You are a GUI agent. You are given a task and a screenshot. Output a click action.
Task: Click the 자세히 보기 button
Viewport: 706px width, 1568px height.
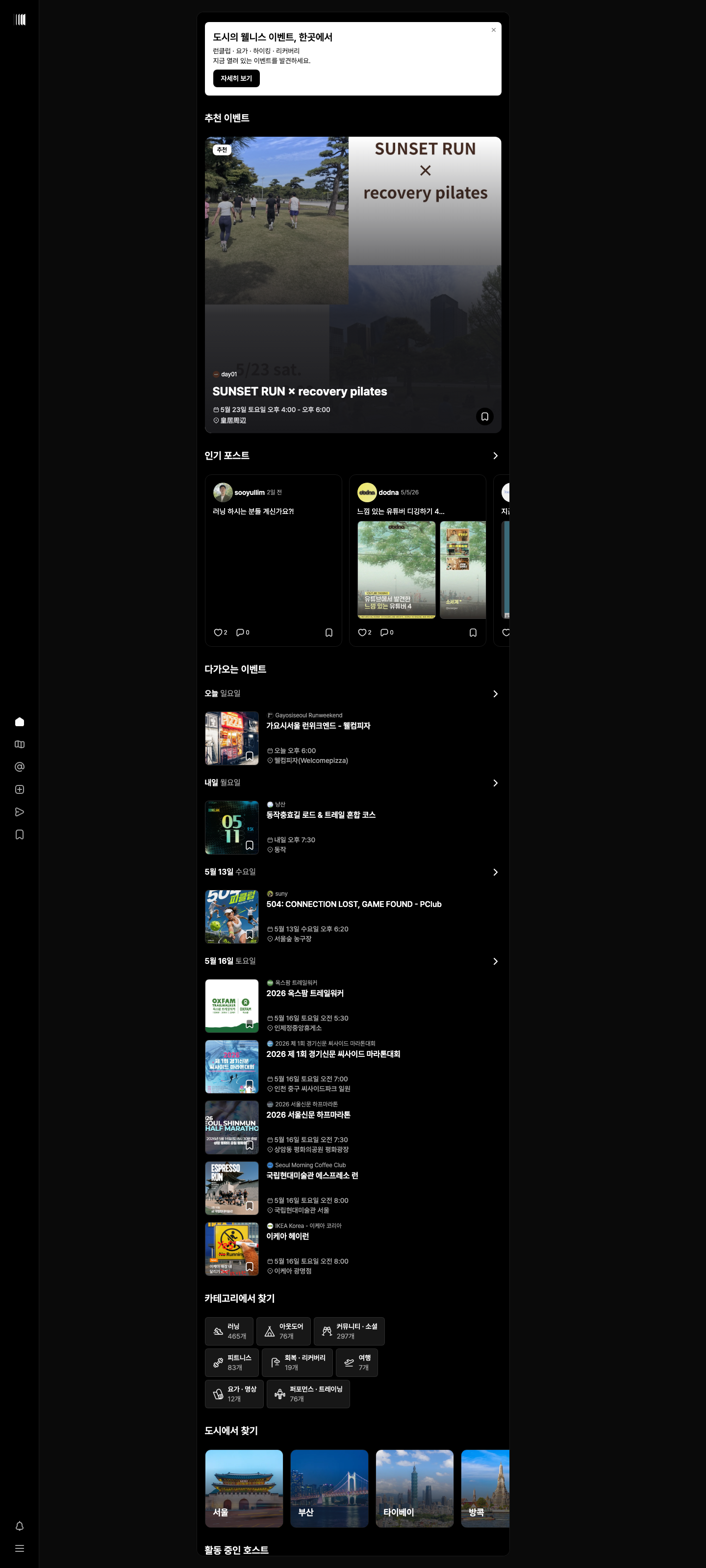click(236, 78)
